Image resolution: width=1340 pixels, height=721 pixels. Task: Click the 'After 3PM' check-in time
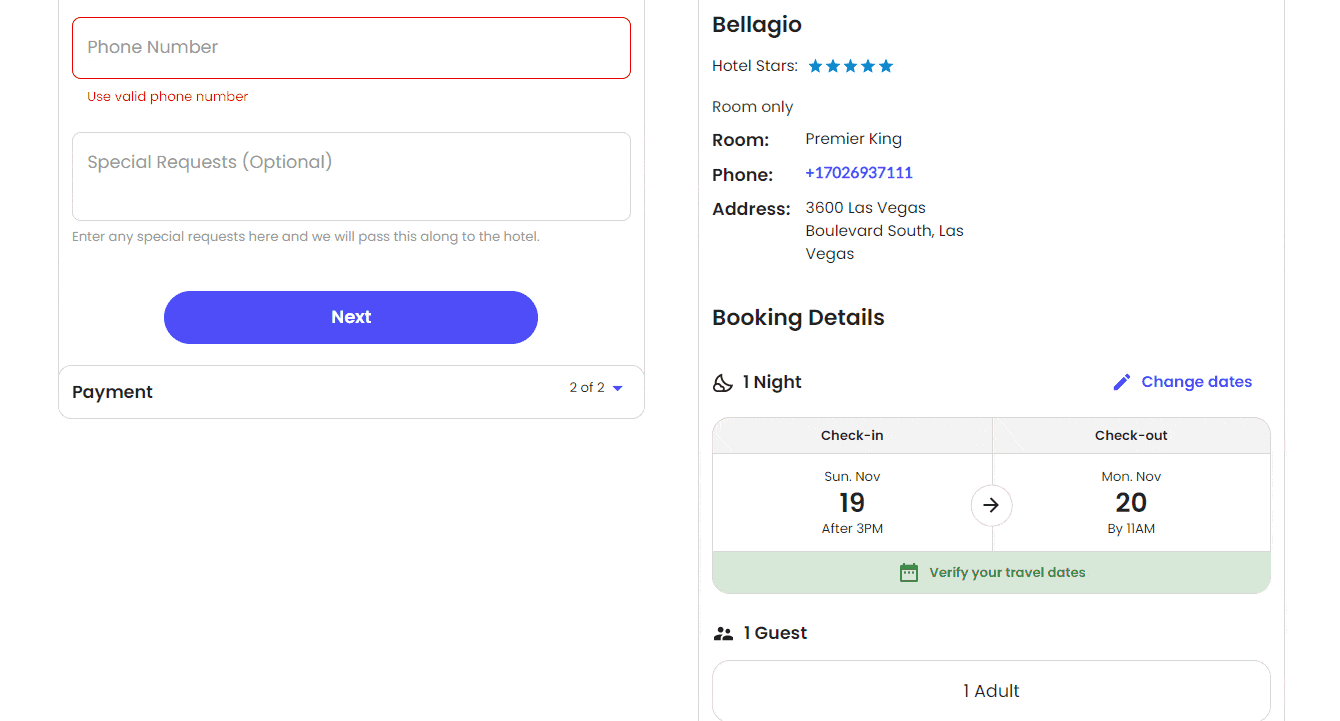point(852,529)
